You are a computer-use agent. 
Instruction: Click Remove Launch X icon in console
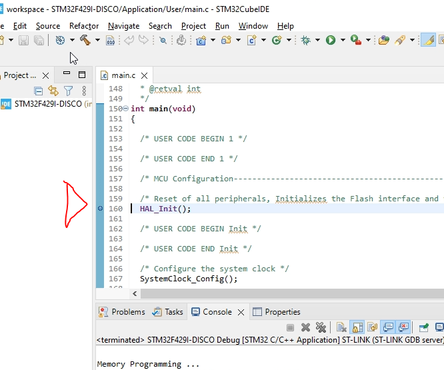click(x=305, y=328)
